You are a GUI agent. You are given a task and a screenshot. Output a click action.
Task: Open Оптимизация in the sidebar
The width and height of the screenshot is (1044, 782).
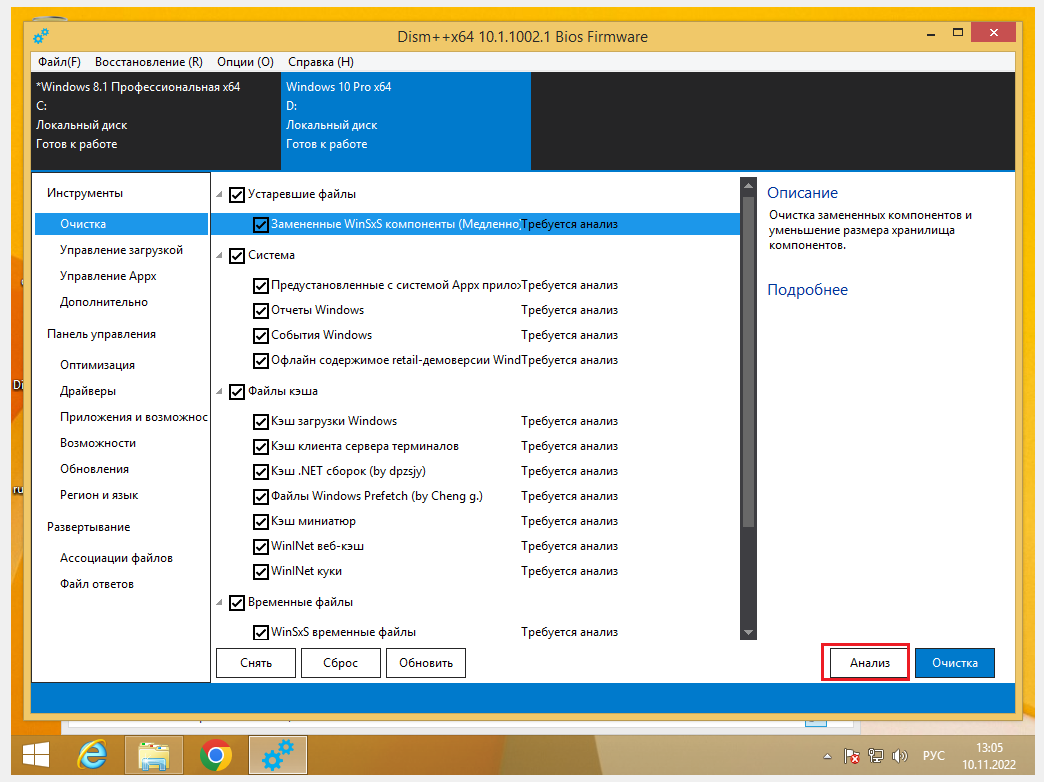[x=97, y=365]
